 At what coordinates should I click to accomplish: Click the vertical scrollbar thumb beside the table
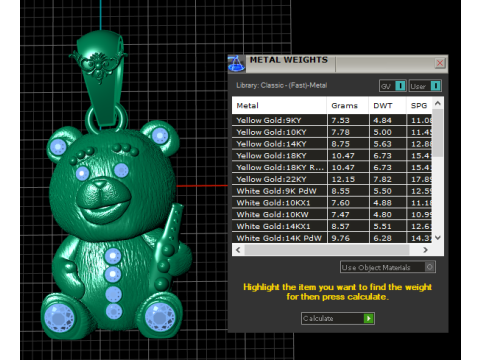point(438,133)
